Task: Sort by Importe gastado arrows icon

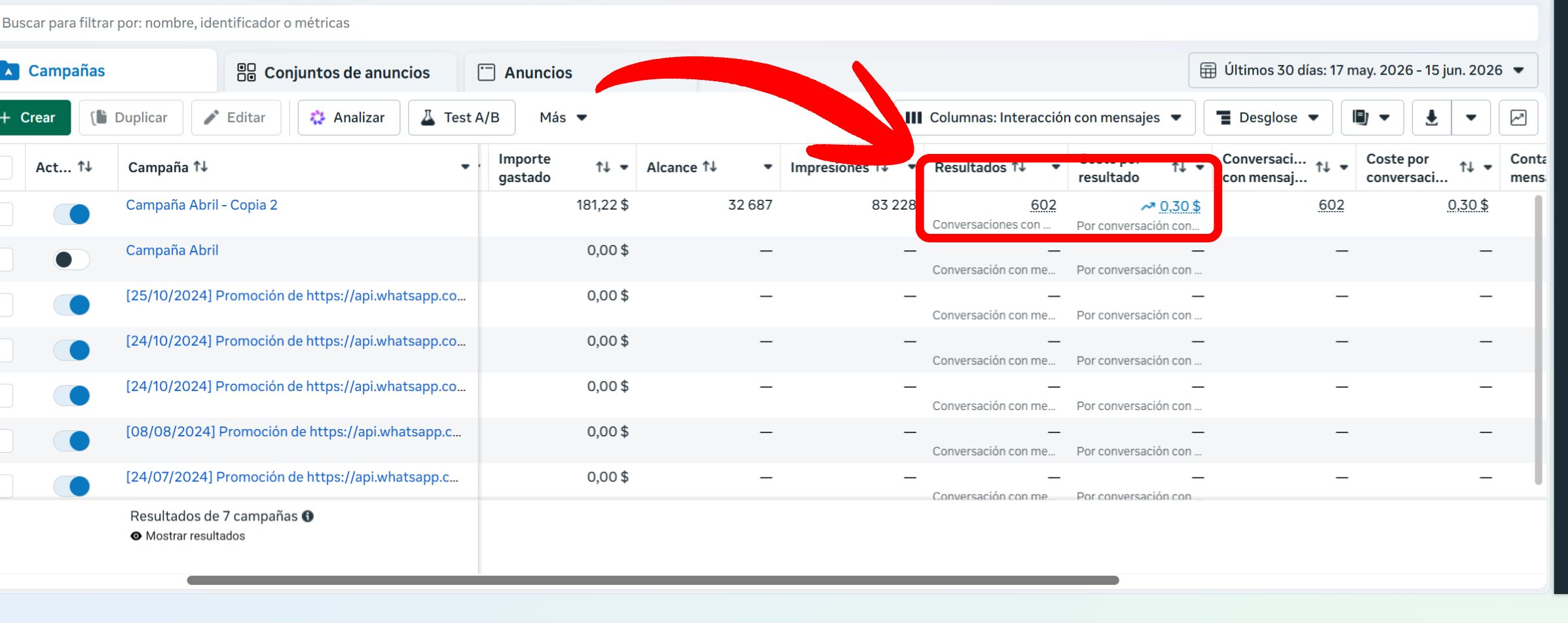Action: point(603,168)
